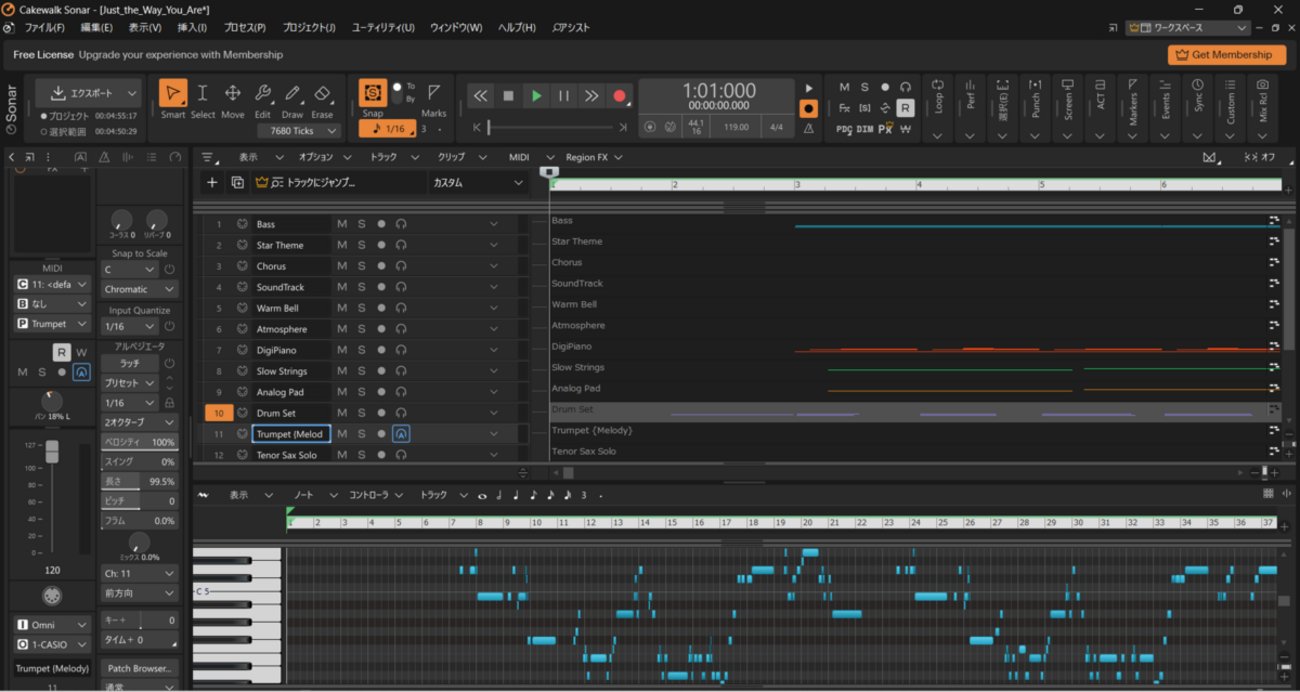Click the time display 1:01:000
Viewport: 1300px width, 692px height.
pos(719,90)
